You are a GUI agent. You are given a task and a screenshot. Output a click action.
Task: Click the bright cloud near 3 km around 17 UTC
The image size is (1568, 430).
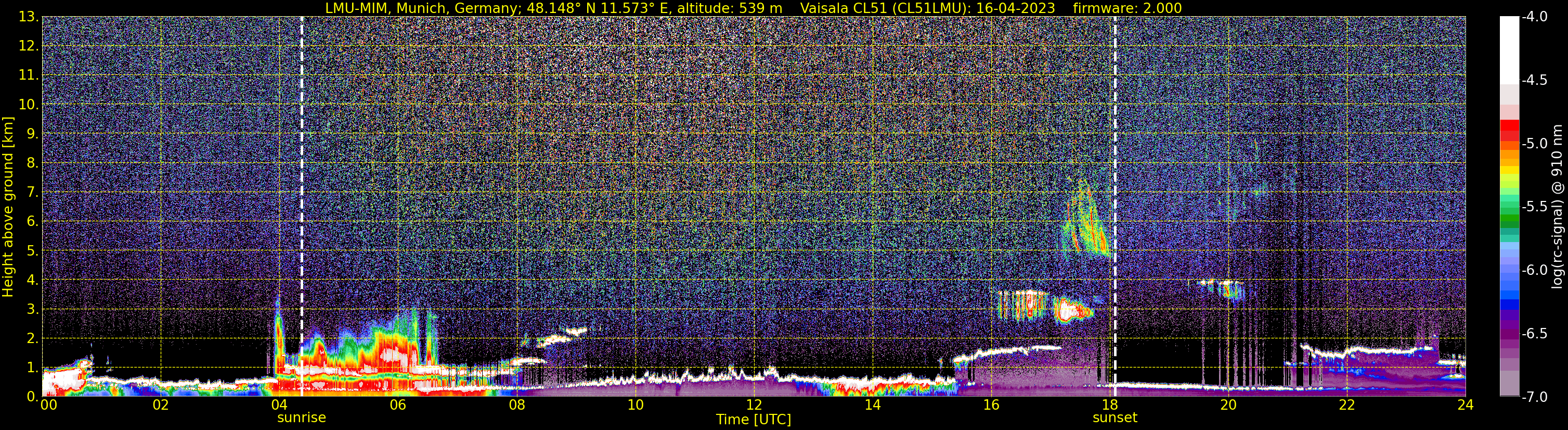tap(1072, 311)
